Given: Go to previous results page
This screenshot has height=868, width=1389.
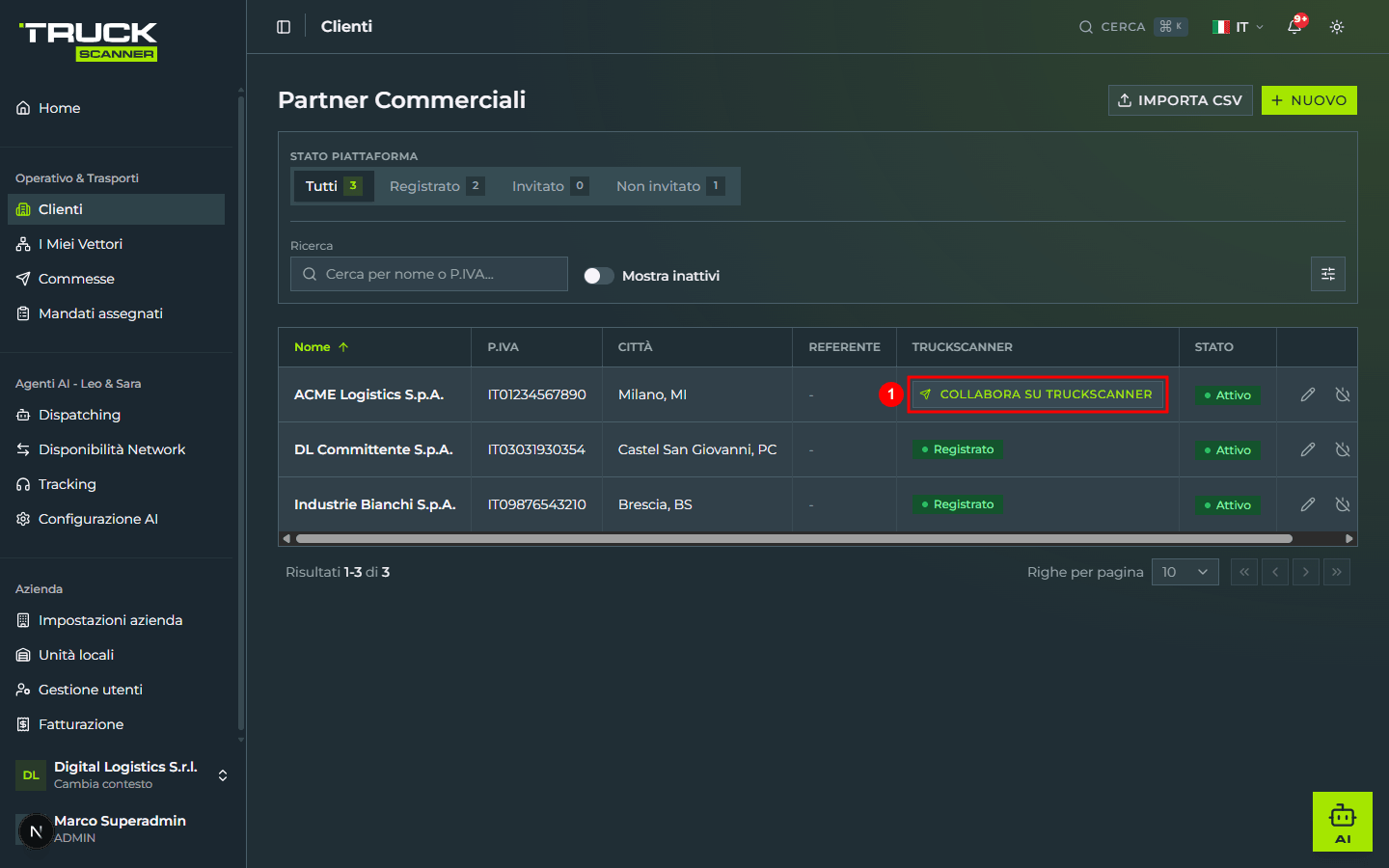Looking at the screenshot, I should (x=1275, y=572).
